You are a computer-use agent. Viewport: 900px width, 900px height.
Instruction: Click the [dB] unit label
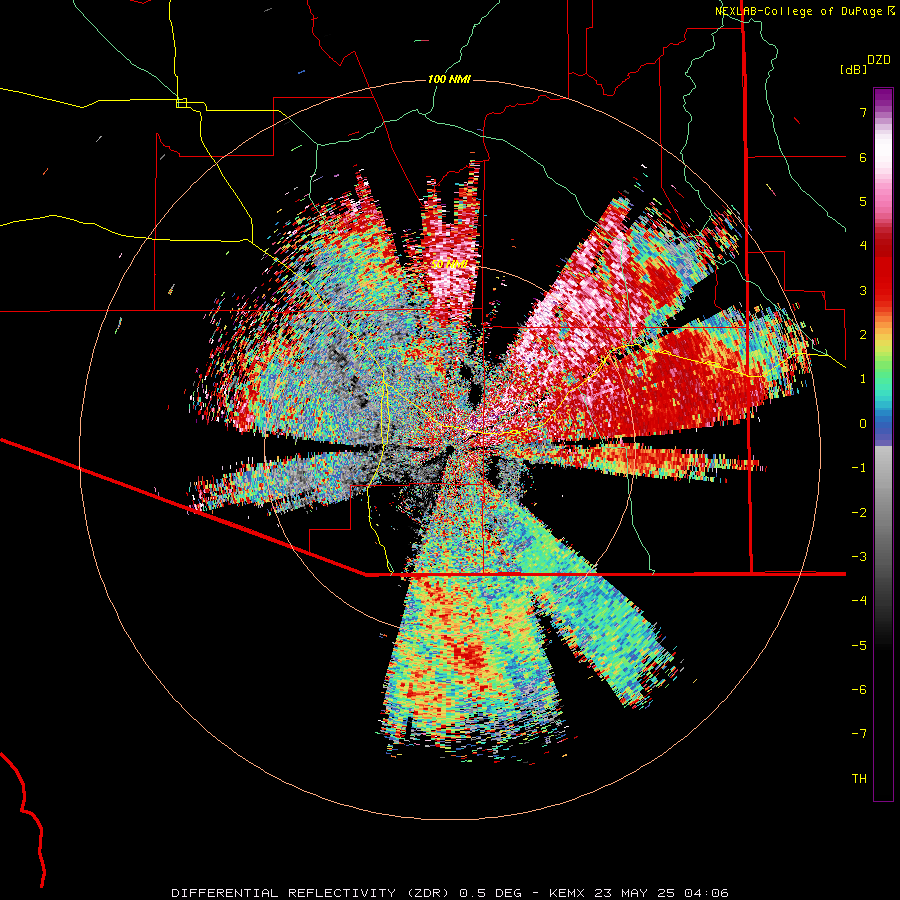pos(854,69)
